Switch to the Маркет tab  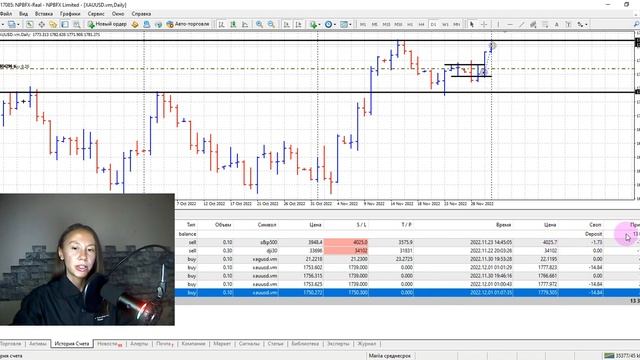click(x=222, y=344)
